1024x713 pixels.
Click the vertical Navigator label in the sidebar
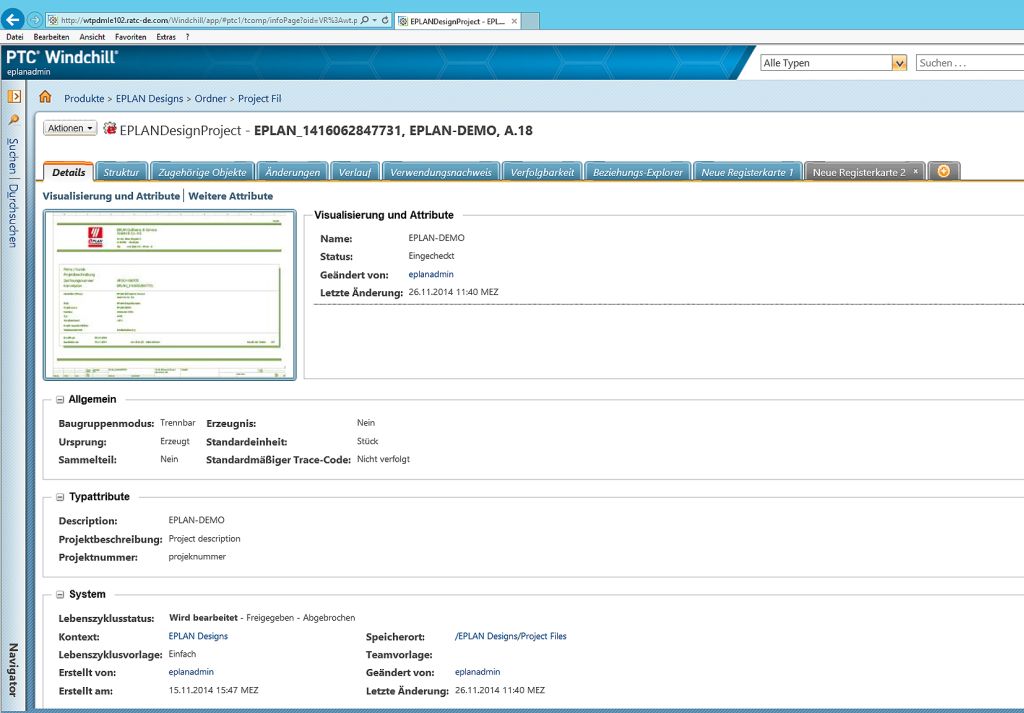[13, 669]
